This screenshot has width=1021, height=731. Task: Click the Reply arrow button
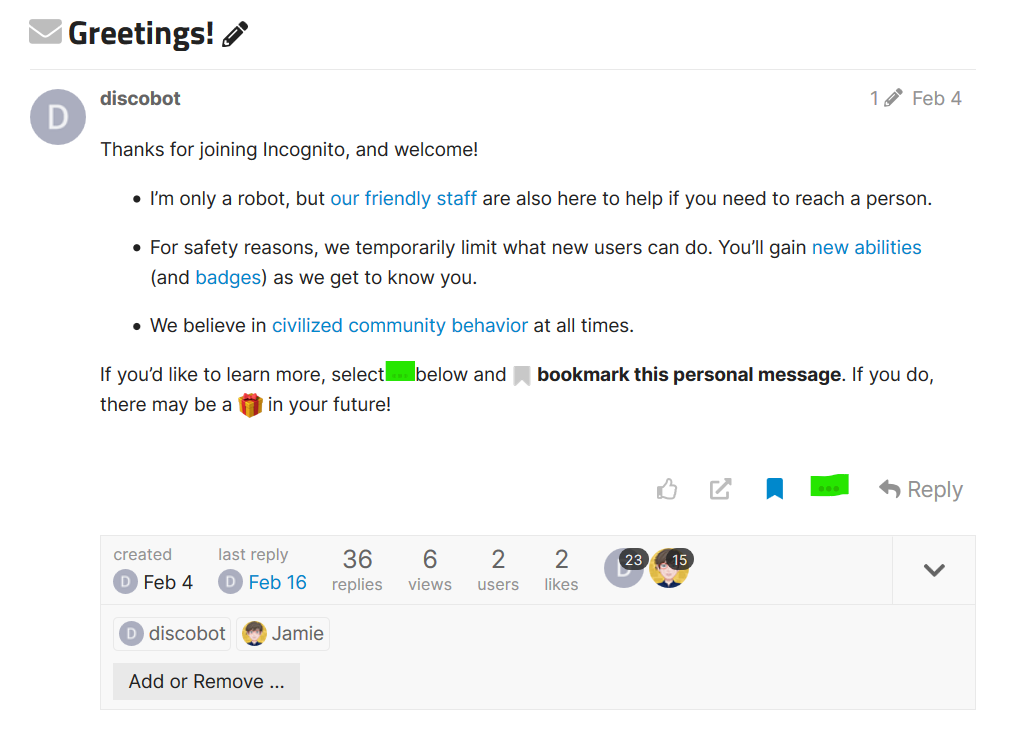(921, 489)
